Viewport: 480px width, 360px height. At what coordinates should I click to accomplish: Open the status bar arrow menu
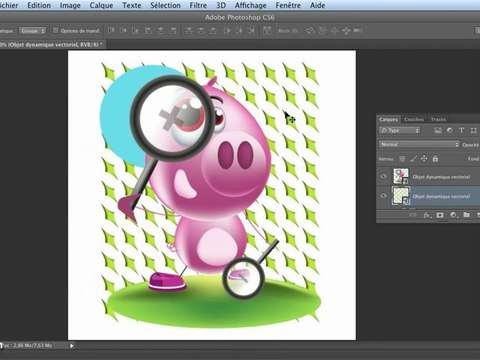pyautogui.click(x=72, y=346)
